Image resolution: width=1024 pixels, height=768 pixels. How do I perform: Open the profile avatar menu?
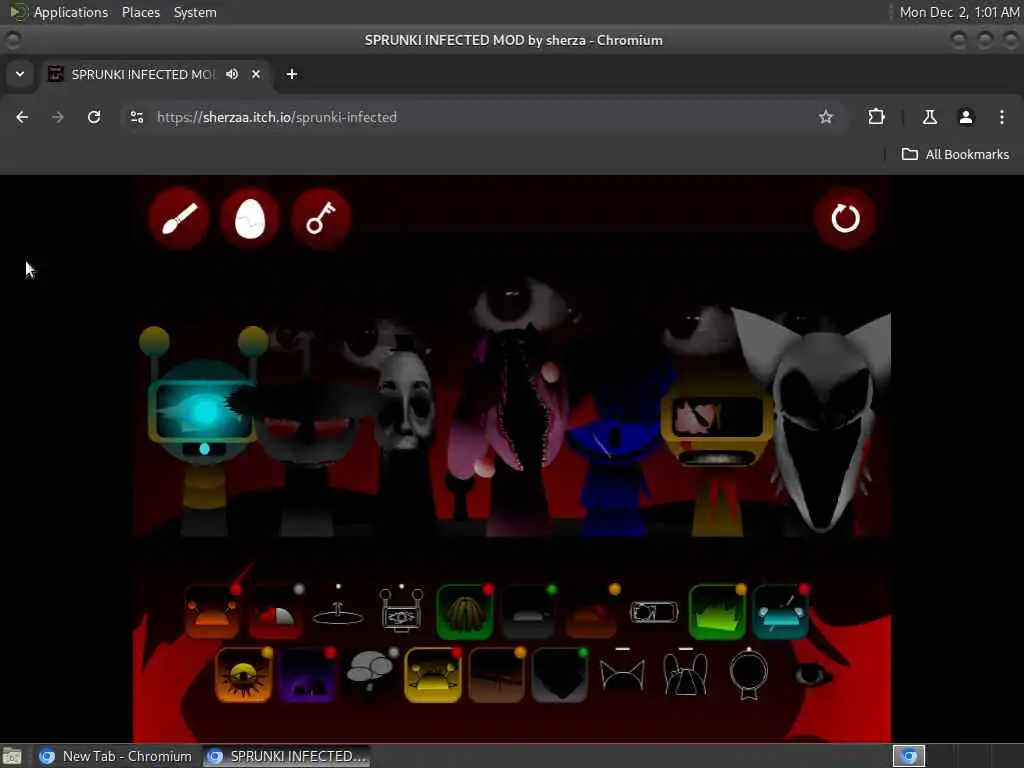tap(966, 117)
